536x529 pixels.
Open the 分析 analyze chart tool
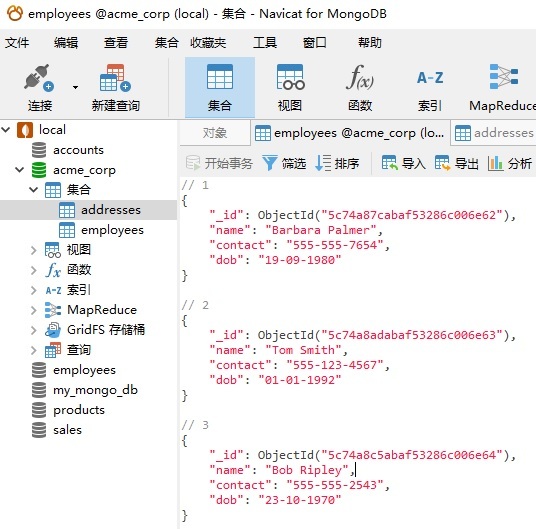510,163
